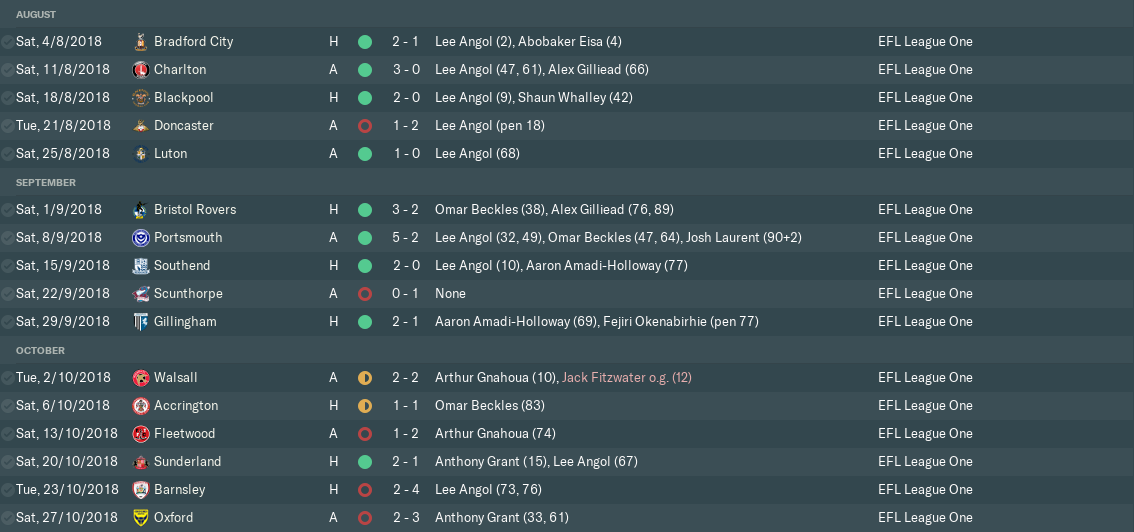
Task: Open EFL League One on the Luton row
Action: (x=925, y=154)
